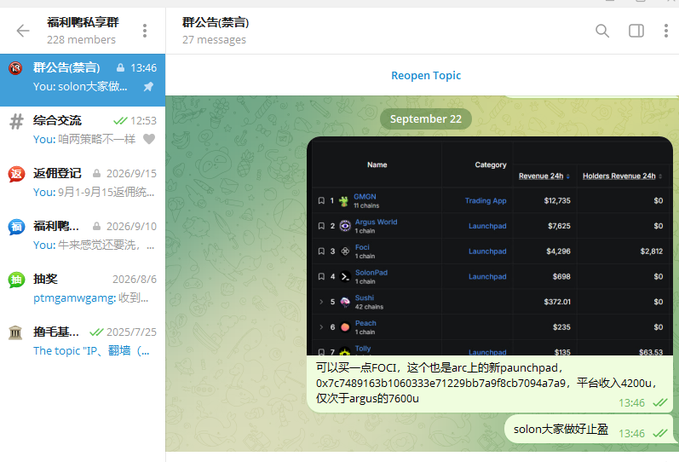Open group info via 福利鸭私享群 title
679x462 pixels.
[x=83, y=22]
